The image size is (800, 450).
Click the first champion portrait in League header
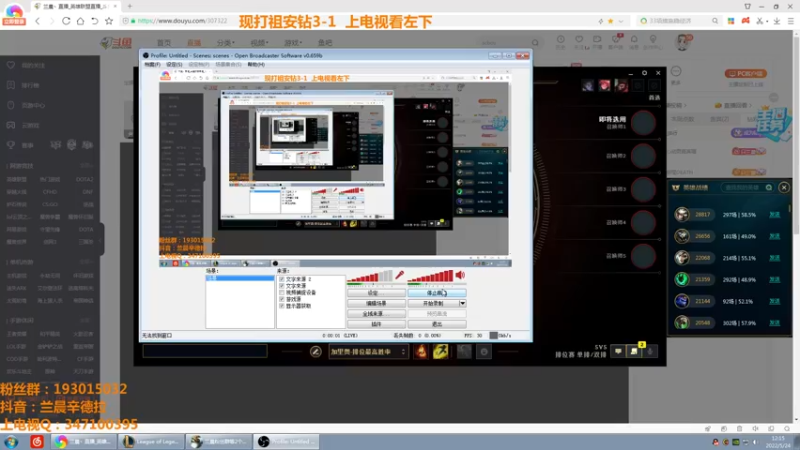coord(588,85)
